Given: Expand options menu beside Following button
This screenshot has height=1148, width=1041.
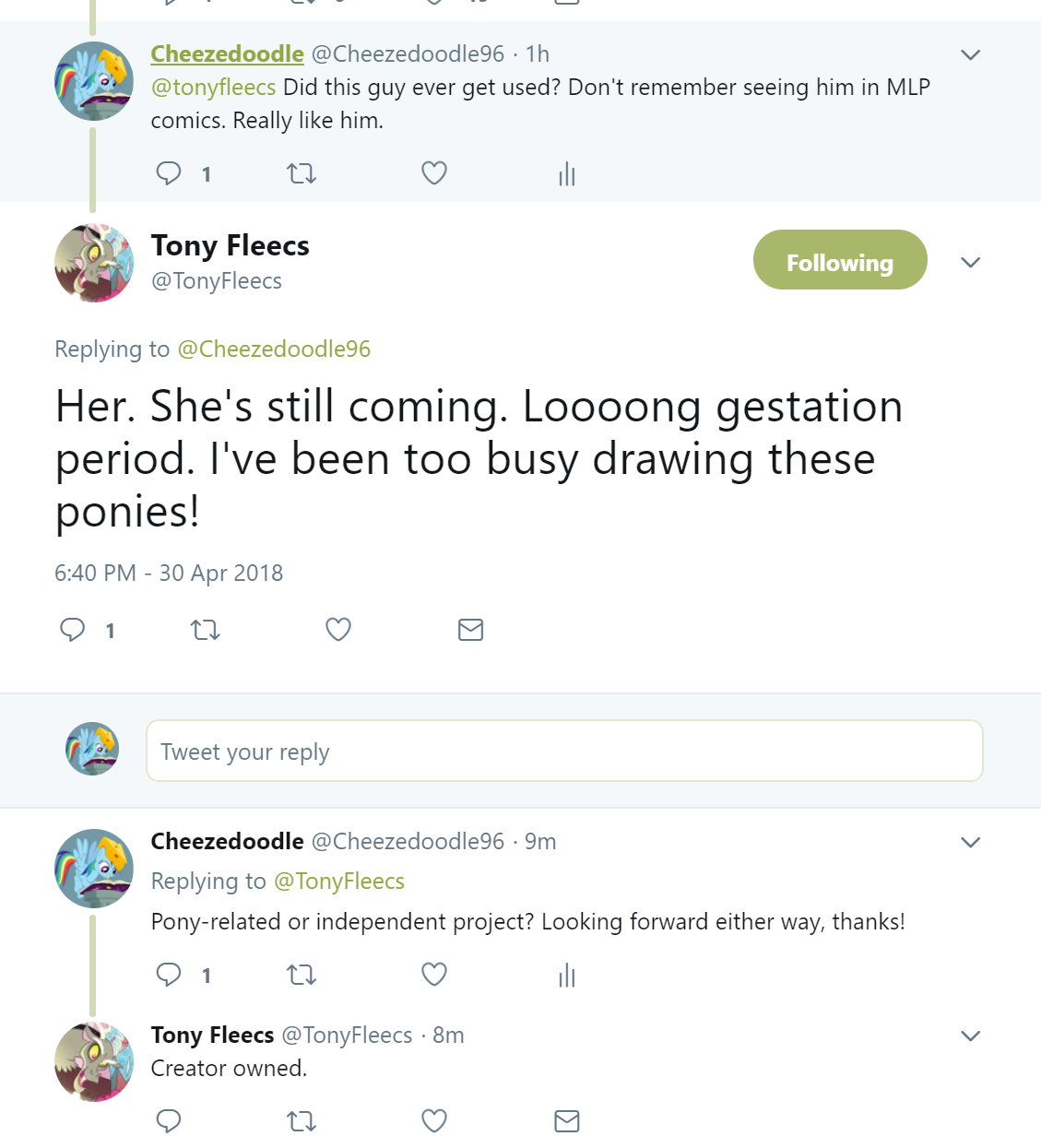Looking at the screenshot, I should tap(970, 263).
